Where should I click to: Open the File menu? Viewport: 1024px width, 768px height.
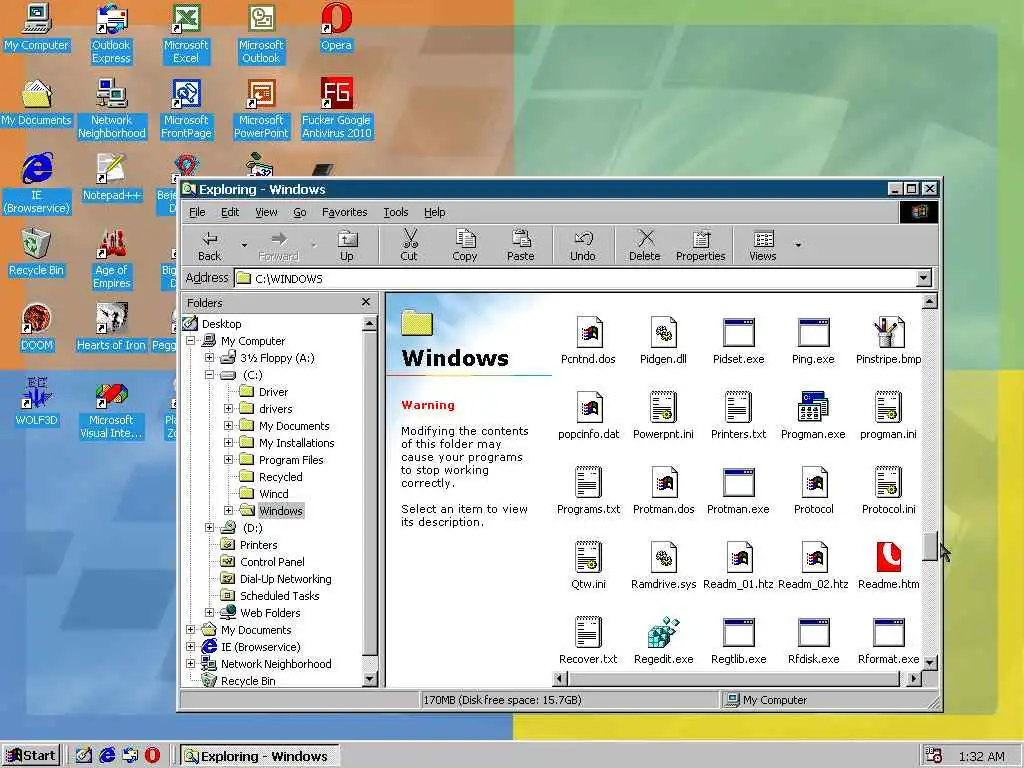[x=197, y=212]
